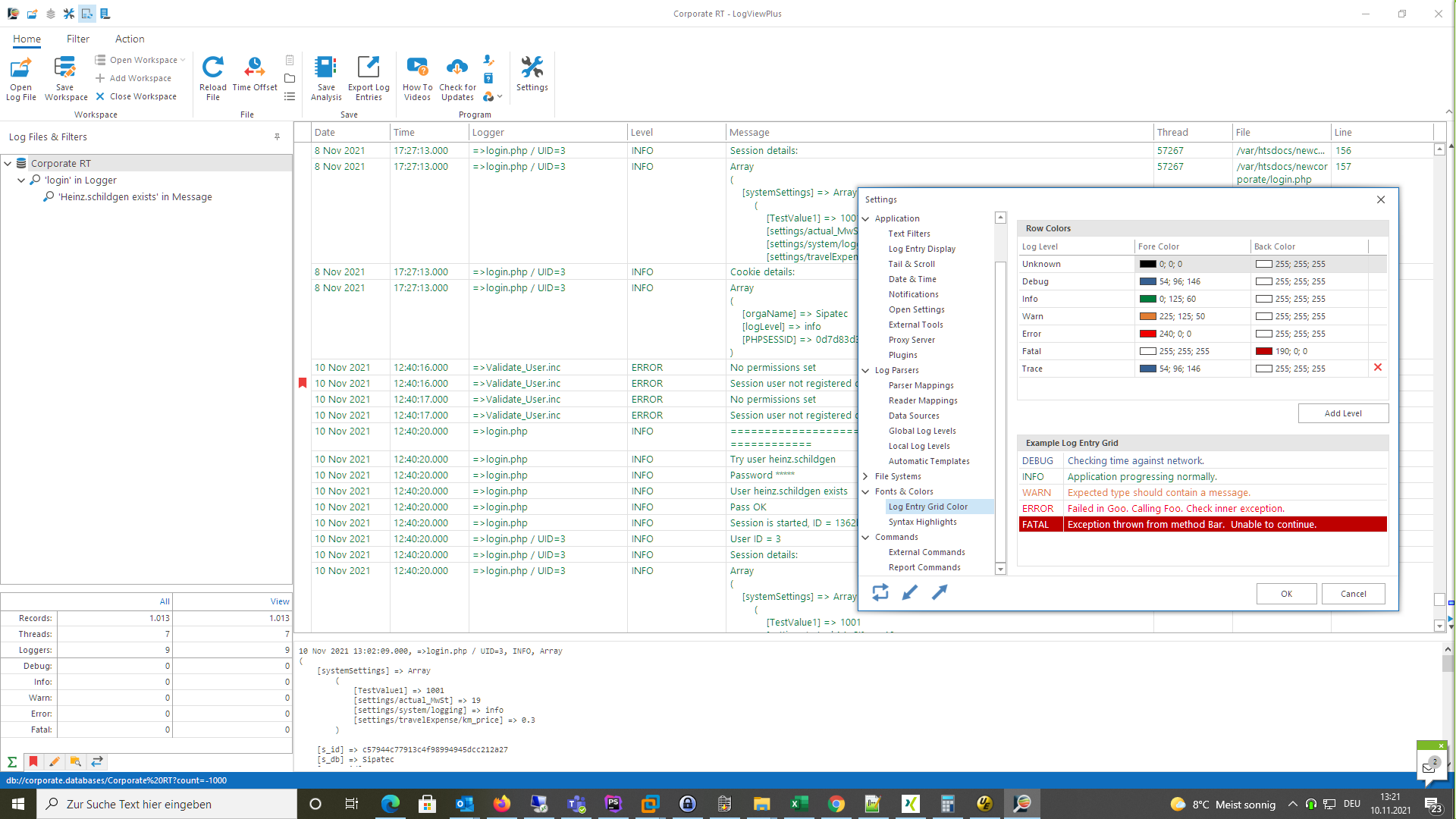The height and width of the screenshot is (819, 1456).
Task: Click the pencil icon in bottom toolbar
Action: tap(55, 761)
